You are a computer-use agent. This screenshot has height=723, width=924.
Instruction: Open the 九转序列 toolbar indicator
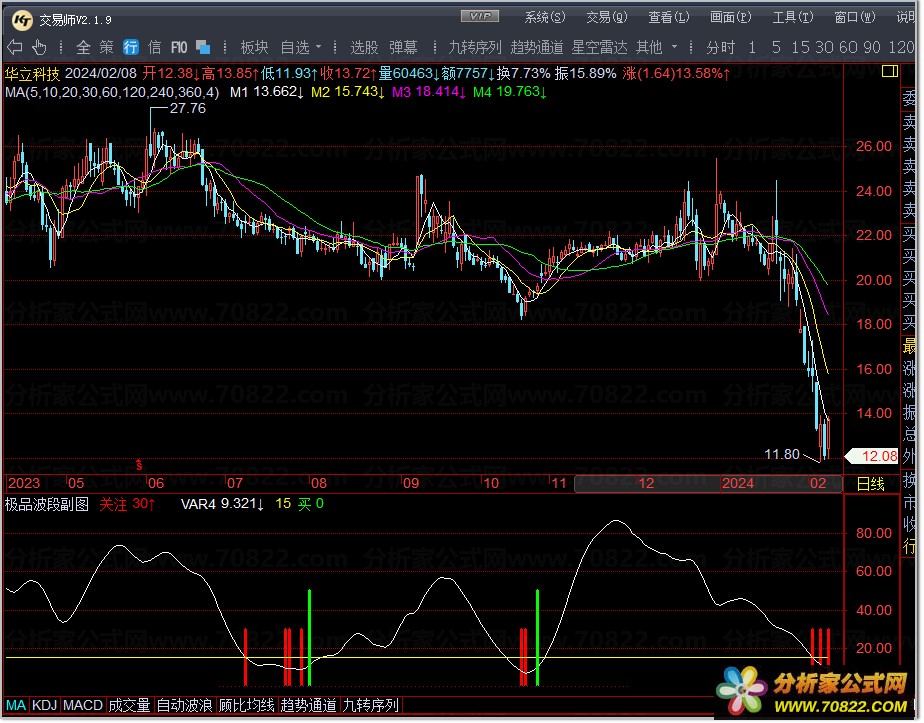pos(475,47)
